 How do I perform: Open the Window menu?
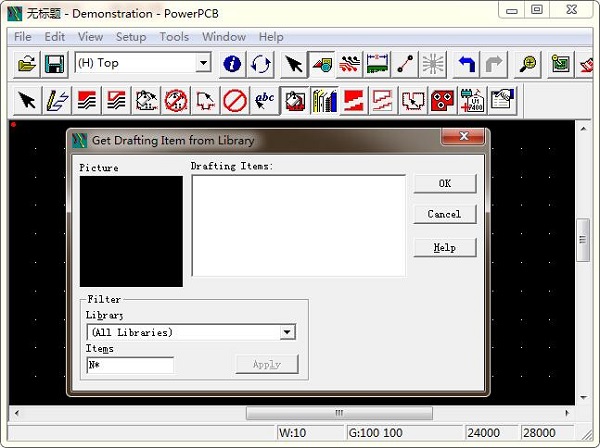click(x=224, y=37)
